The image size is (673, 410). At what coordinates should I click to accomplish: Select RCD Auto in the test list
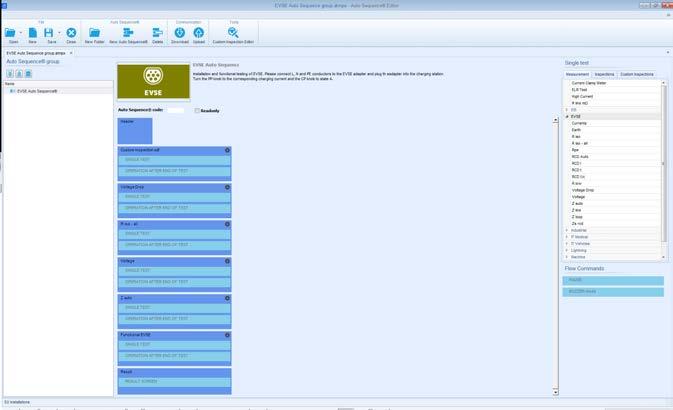click(x=580, y=157)
